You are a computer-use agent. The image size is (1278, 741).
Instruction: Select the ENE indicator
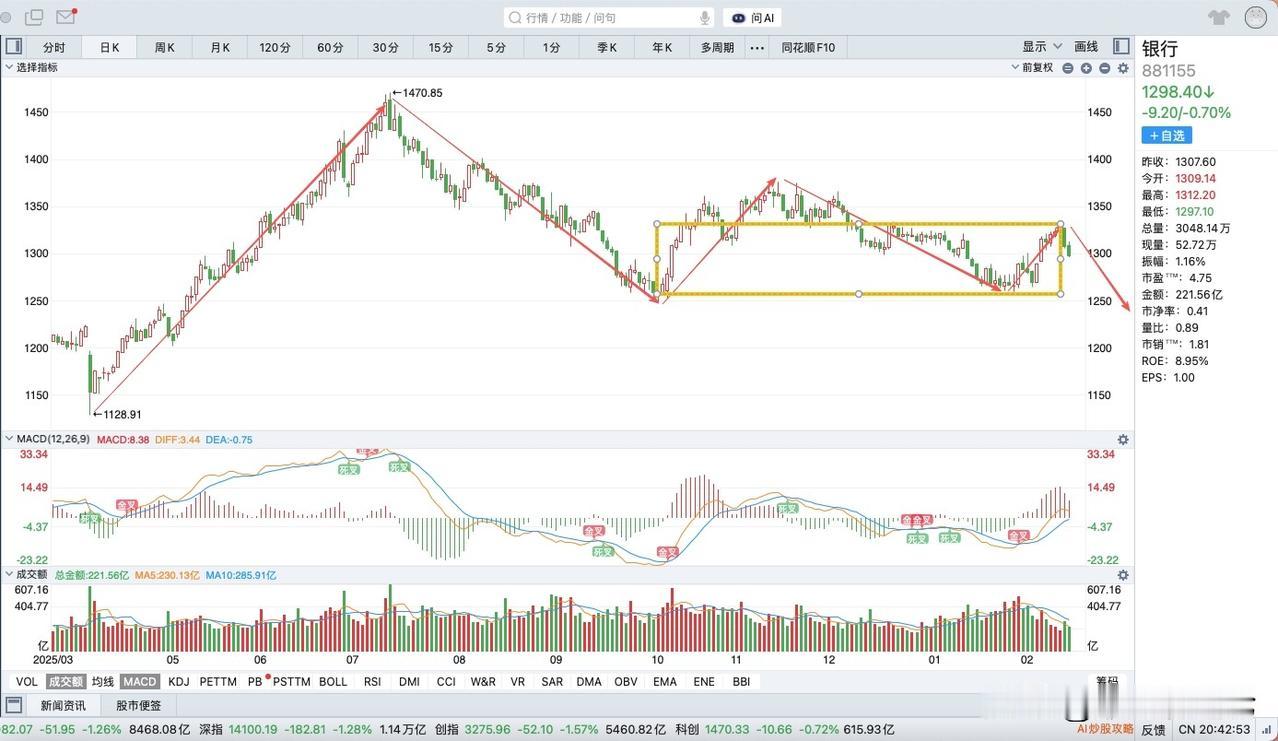(x=704, y=682)
